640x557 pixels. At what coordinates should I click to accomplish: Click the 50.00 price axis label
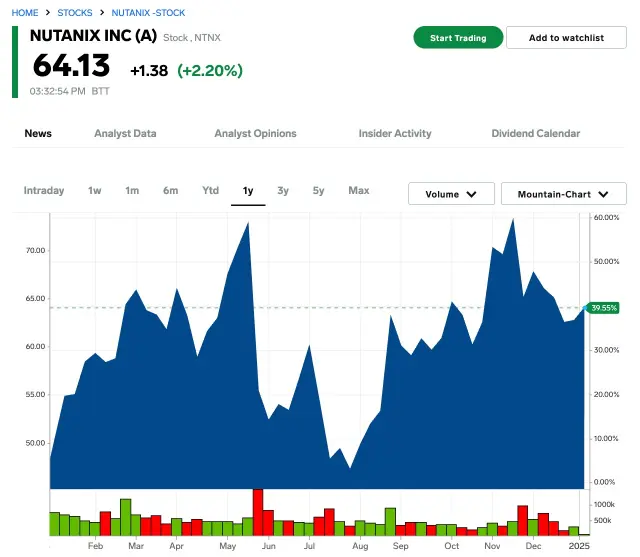click(x=36, y=443)
